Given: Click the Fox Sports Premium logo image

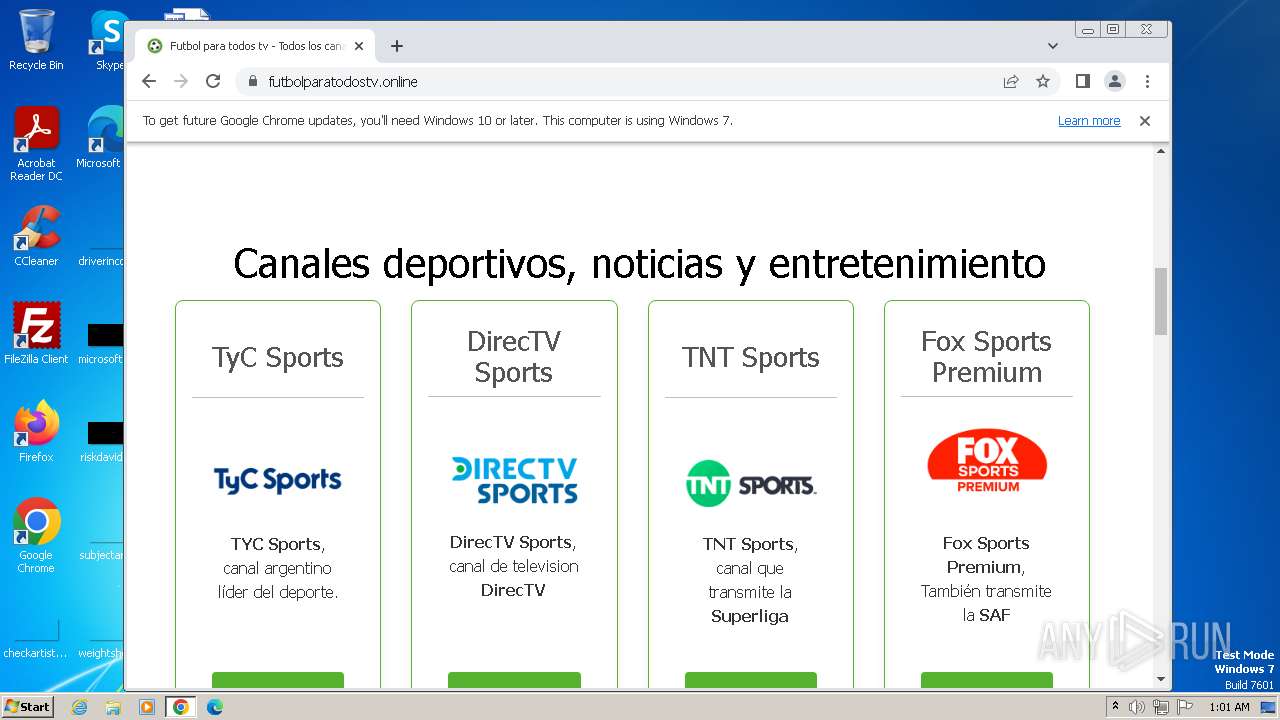Looking at the screenshot, I should (x=987, y=461).
